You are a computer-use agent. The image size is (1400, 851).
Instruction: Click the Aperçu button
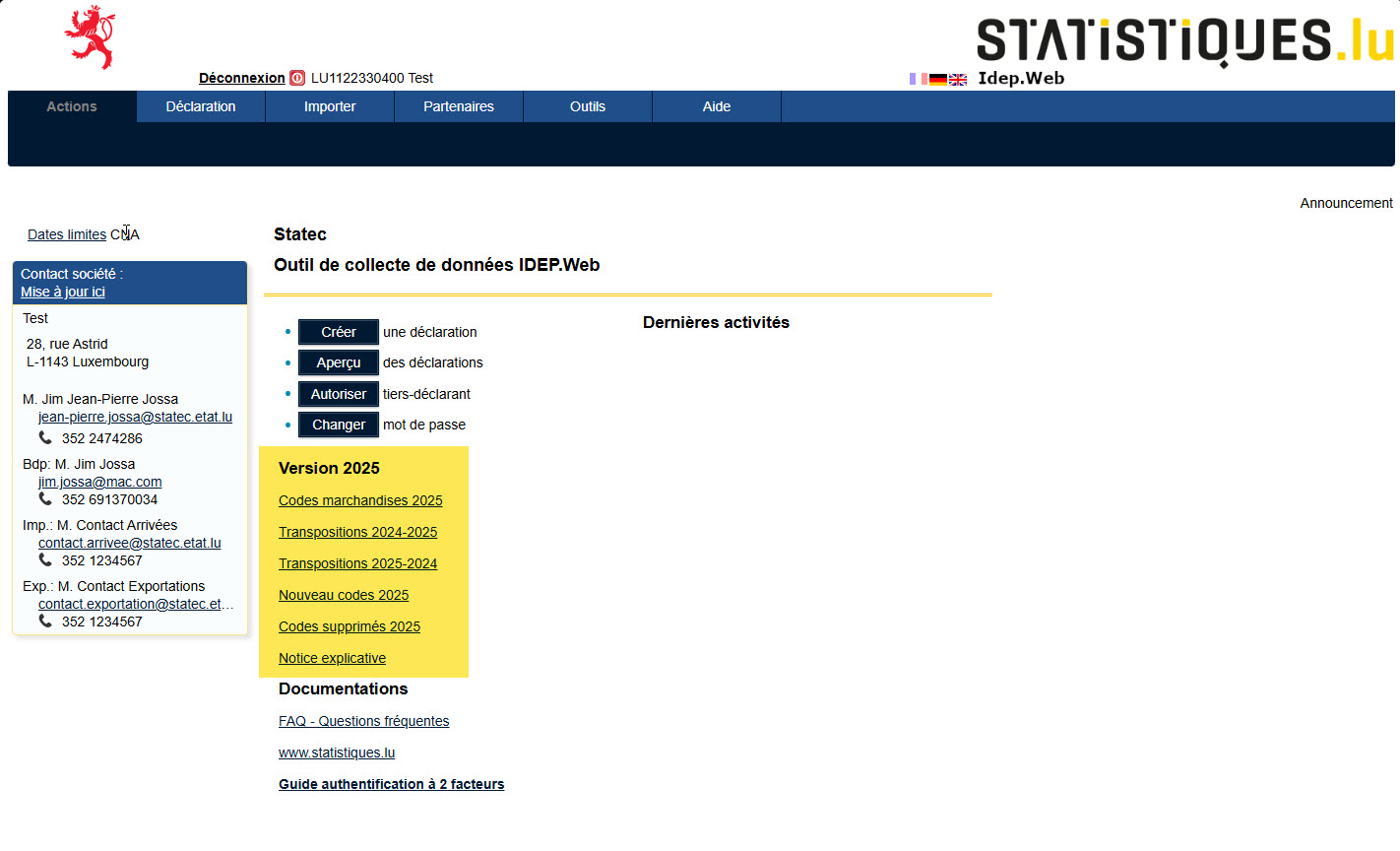(339, 362)
